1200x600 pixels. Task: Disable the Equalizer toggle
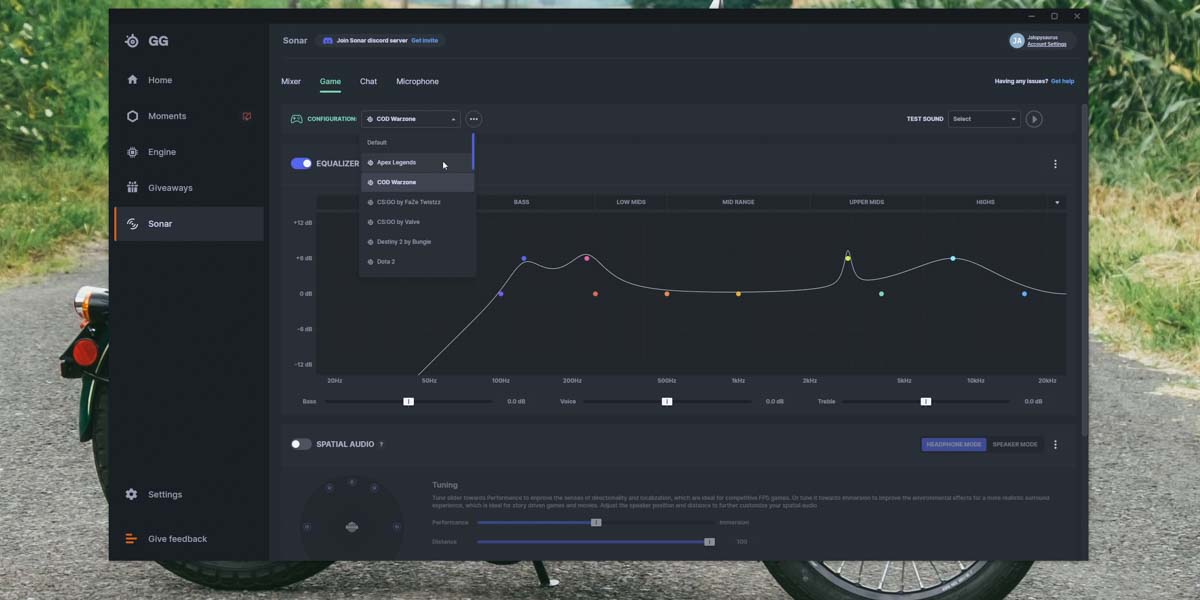pyautogui.click(x=301, y=163)
